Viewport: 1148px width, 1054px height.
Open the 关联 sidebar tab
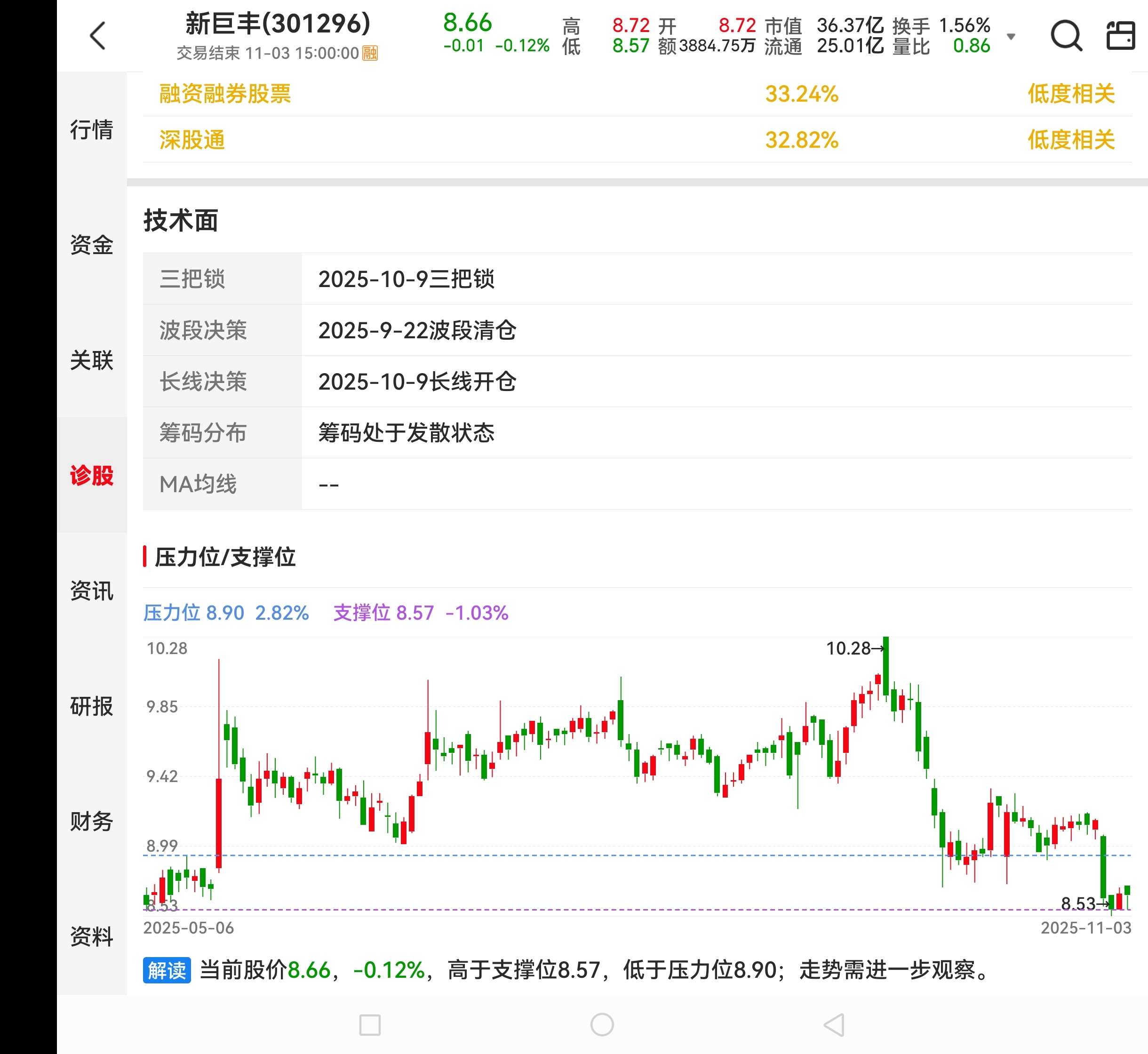pyautogui.click(x=91, y=360)
